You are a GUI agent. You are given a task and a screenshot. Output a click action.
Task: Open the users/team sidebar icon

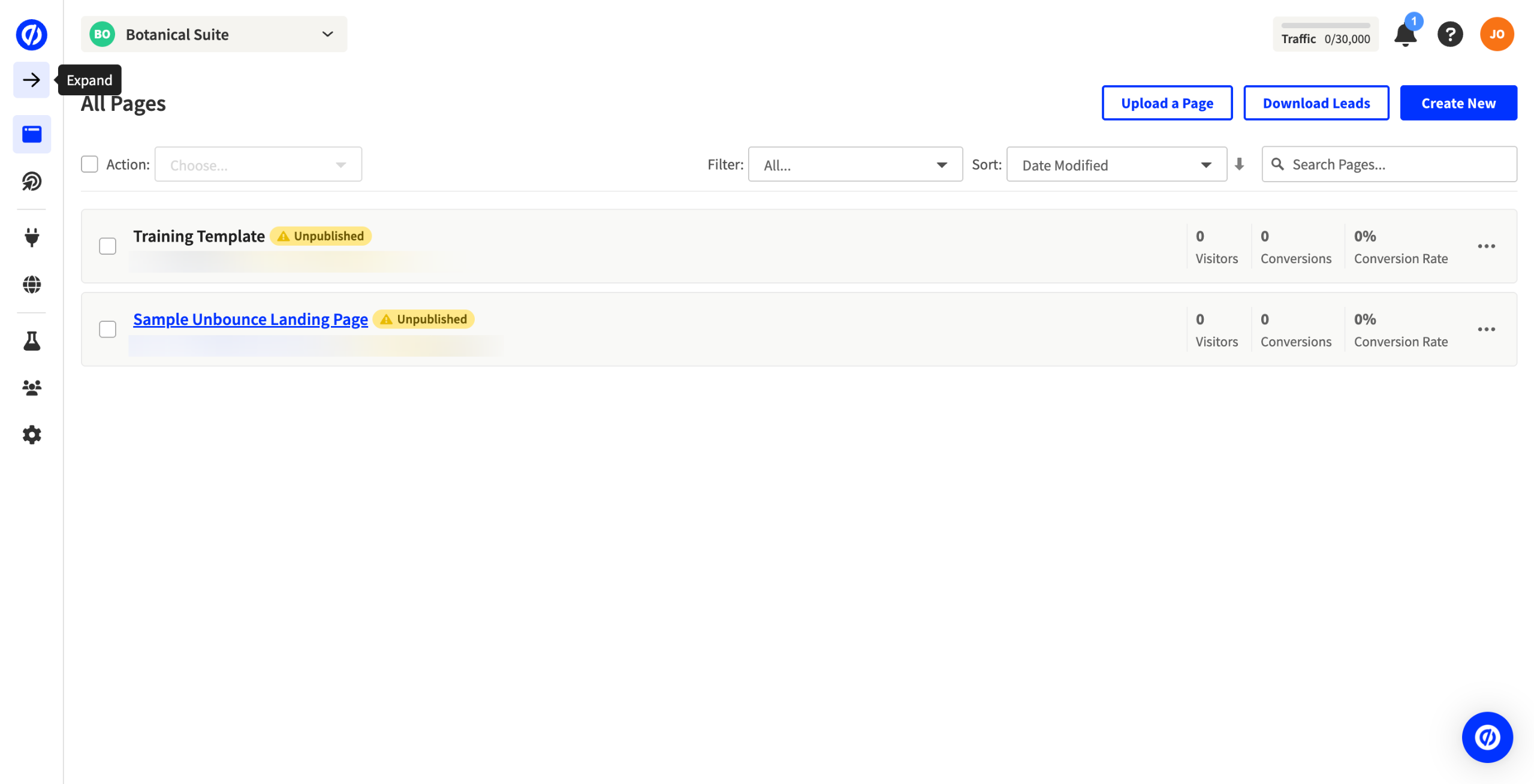click(32, 388)
